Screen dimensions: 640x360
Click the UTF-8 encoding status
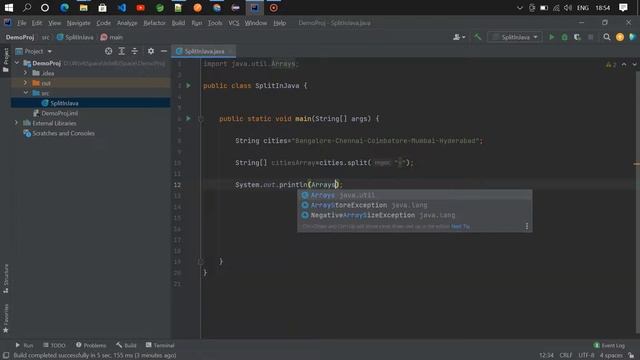(586, 355)
